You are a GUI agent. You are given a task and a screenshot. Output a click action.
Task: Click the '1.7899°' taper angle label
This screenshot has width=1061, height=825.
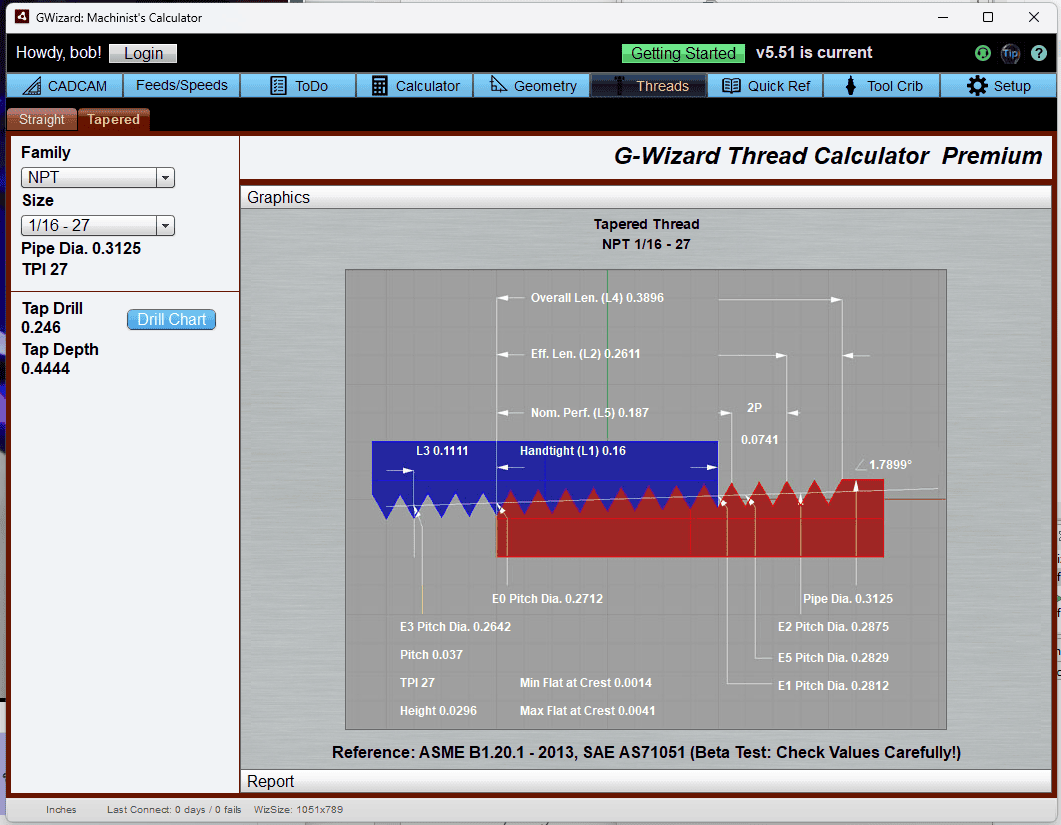pos(890,465)
